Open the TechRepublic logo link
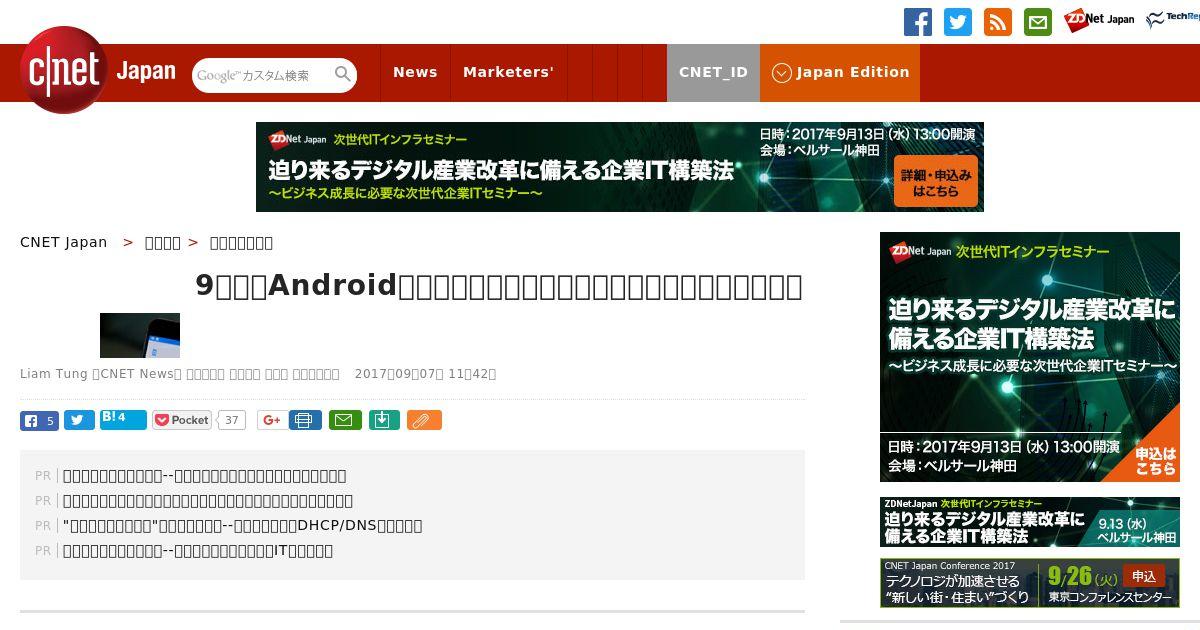Screen dimensions: 1200x630 pyautogui.click(x=1173, y=20)
